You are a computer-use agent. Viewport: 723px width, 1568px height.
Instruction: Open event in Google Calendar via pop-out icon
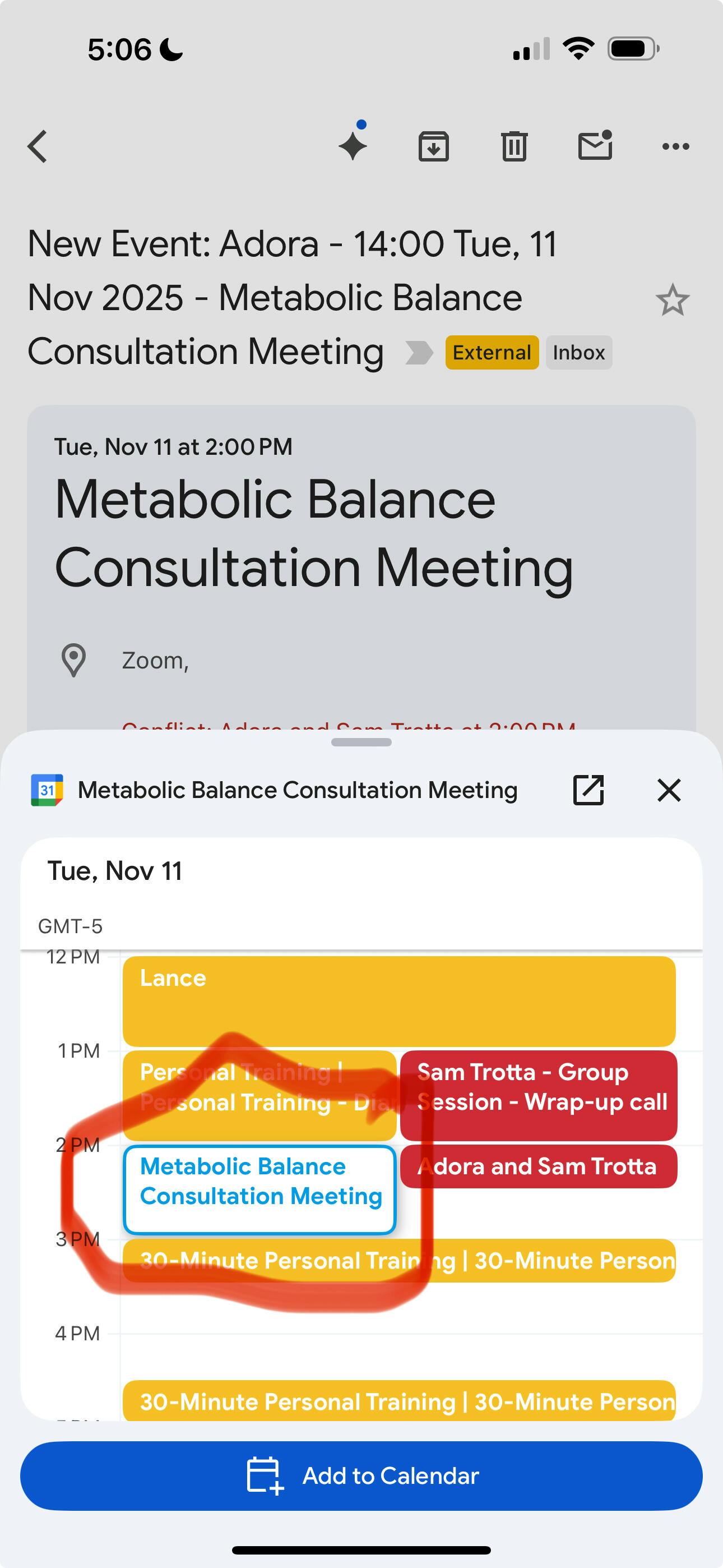(588, 790)
